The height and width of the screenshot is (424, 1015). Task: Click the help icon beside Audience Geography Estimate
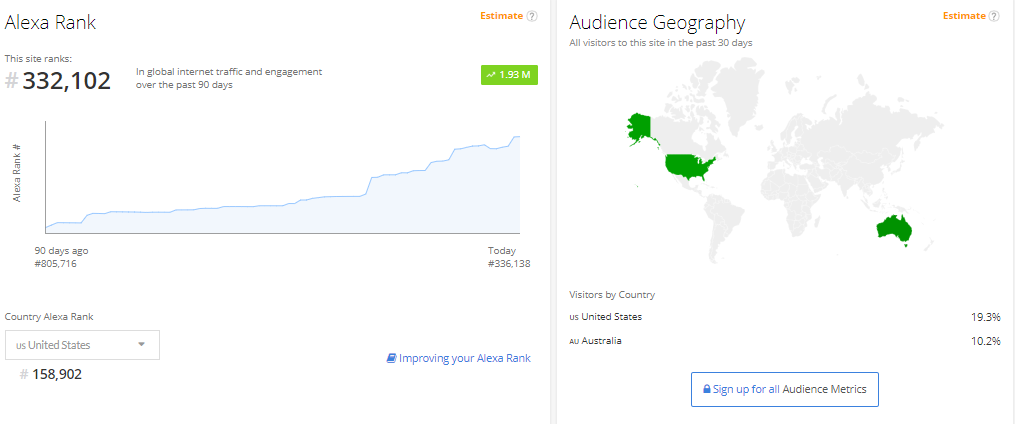(x=994, y=16)
